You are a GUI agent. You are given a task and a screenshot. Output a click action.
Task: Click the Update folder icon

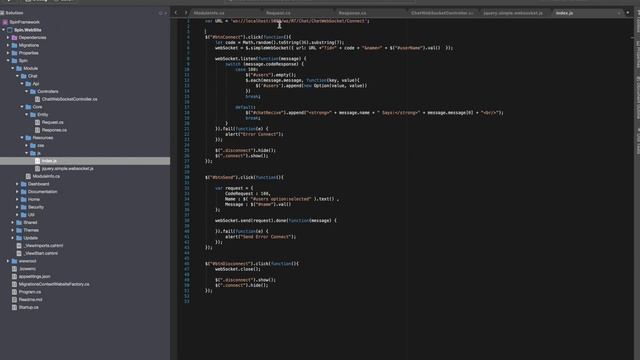click(x=19, y=238)
